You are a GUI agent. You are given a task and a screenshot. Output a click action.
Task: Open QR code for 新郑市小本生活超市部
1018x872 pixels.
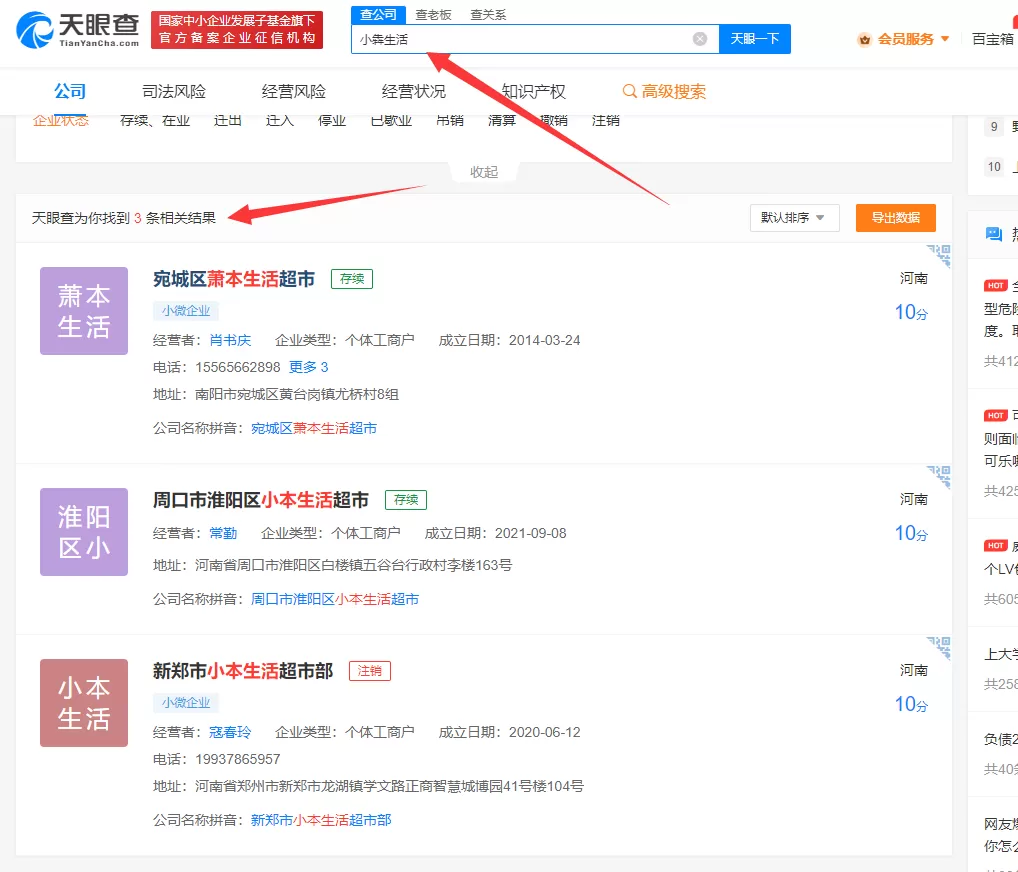click(x=939, y=648)
